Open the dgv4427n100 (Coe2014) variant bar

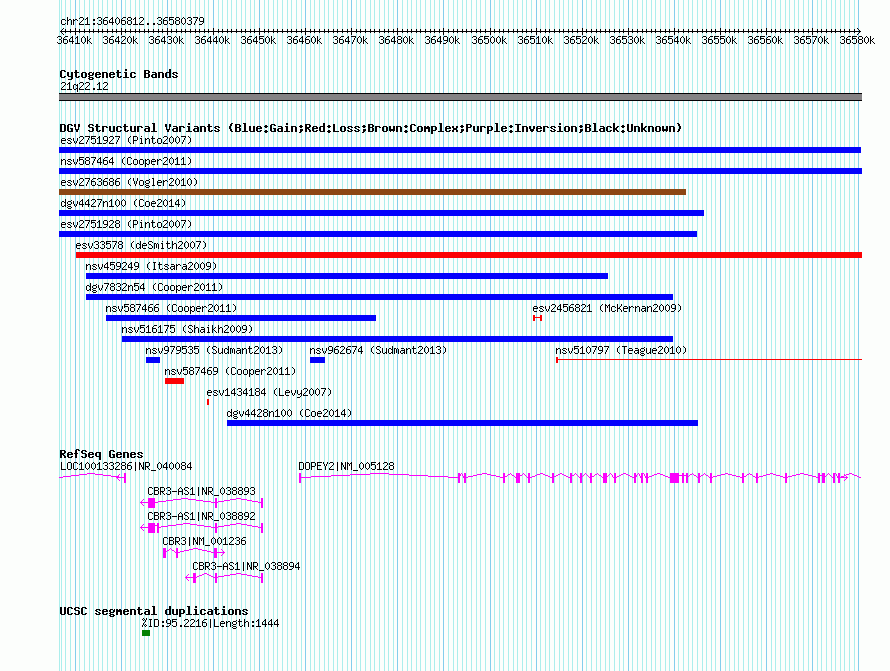click(x=381, y=213)
